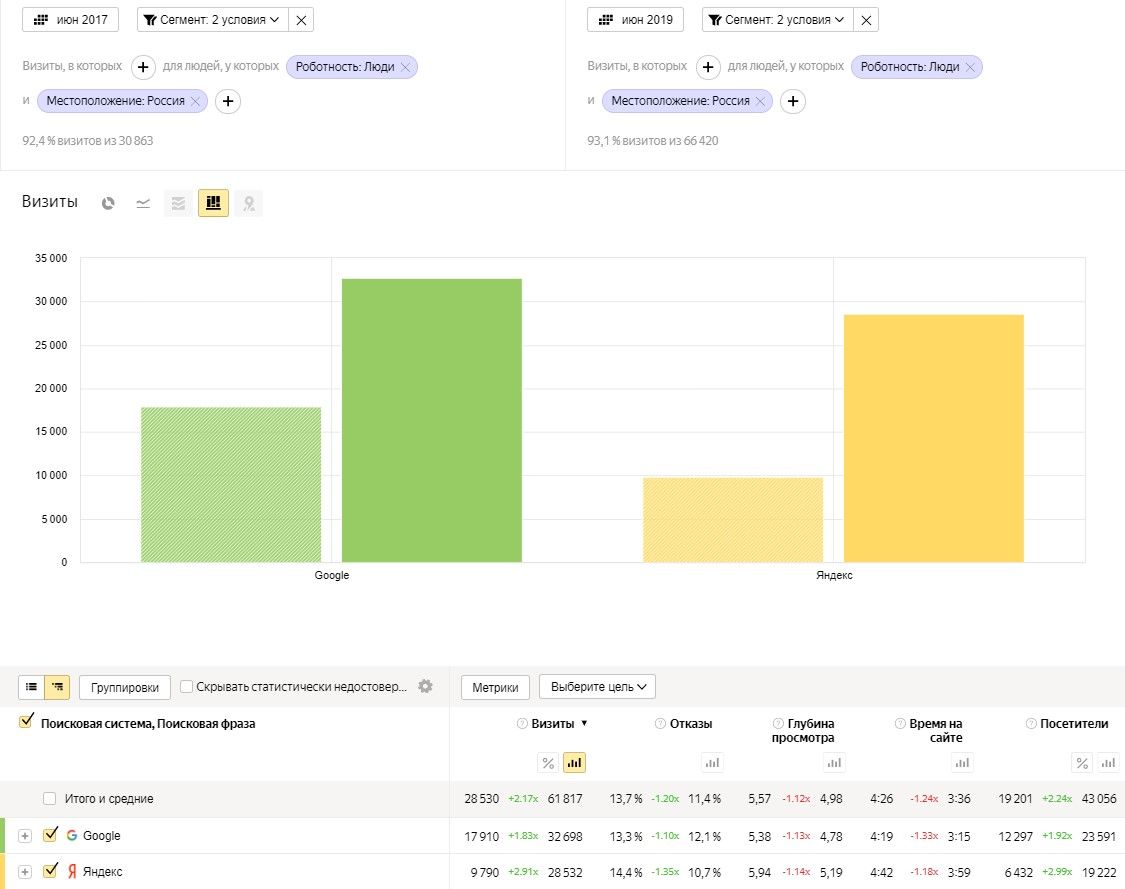1125x889 pixels.
Task: Click the Яндекс row label
Action: tap(103, 872)
